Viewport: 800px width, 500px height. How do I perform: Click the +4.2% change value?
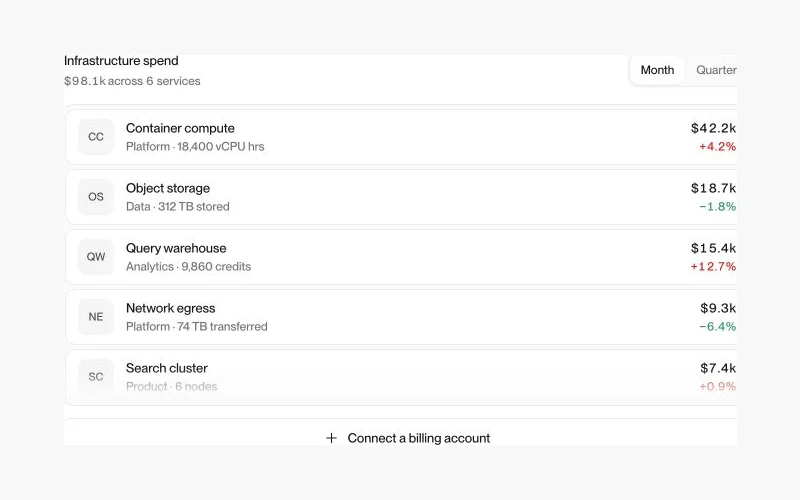(717, 146)
